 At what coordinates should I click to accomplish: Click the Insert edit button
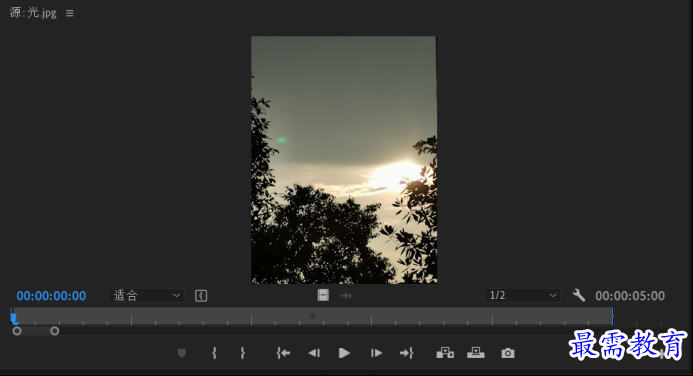pyautogui.click(x=445, y=353)
